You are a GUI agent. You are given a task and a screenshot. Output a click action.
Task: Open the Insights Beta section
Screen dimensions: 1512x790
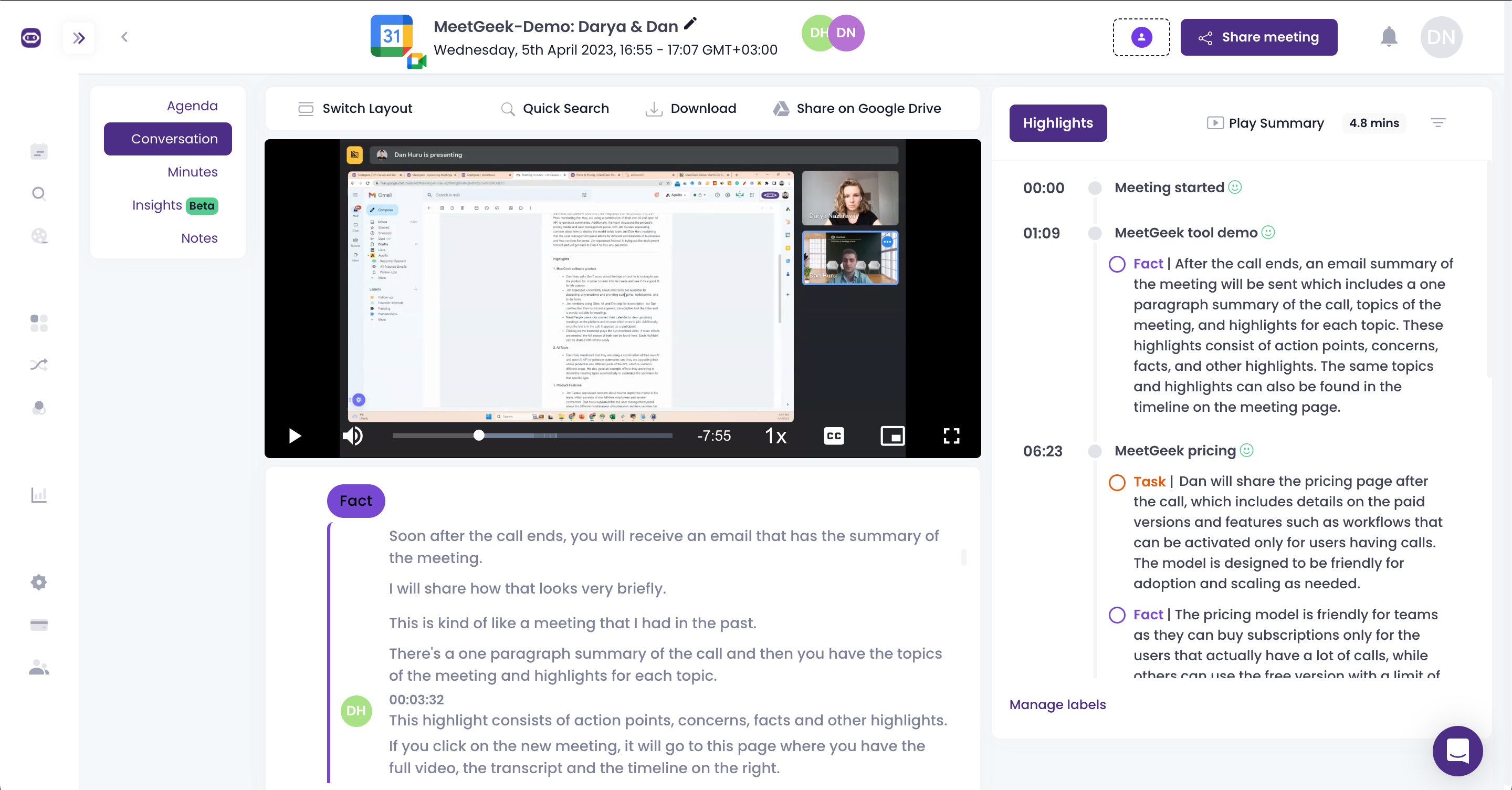174,205
